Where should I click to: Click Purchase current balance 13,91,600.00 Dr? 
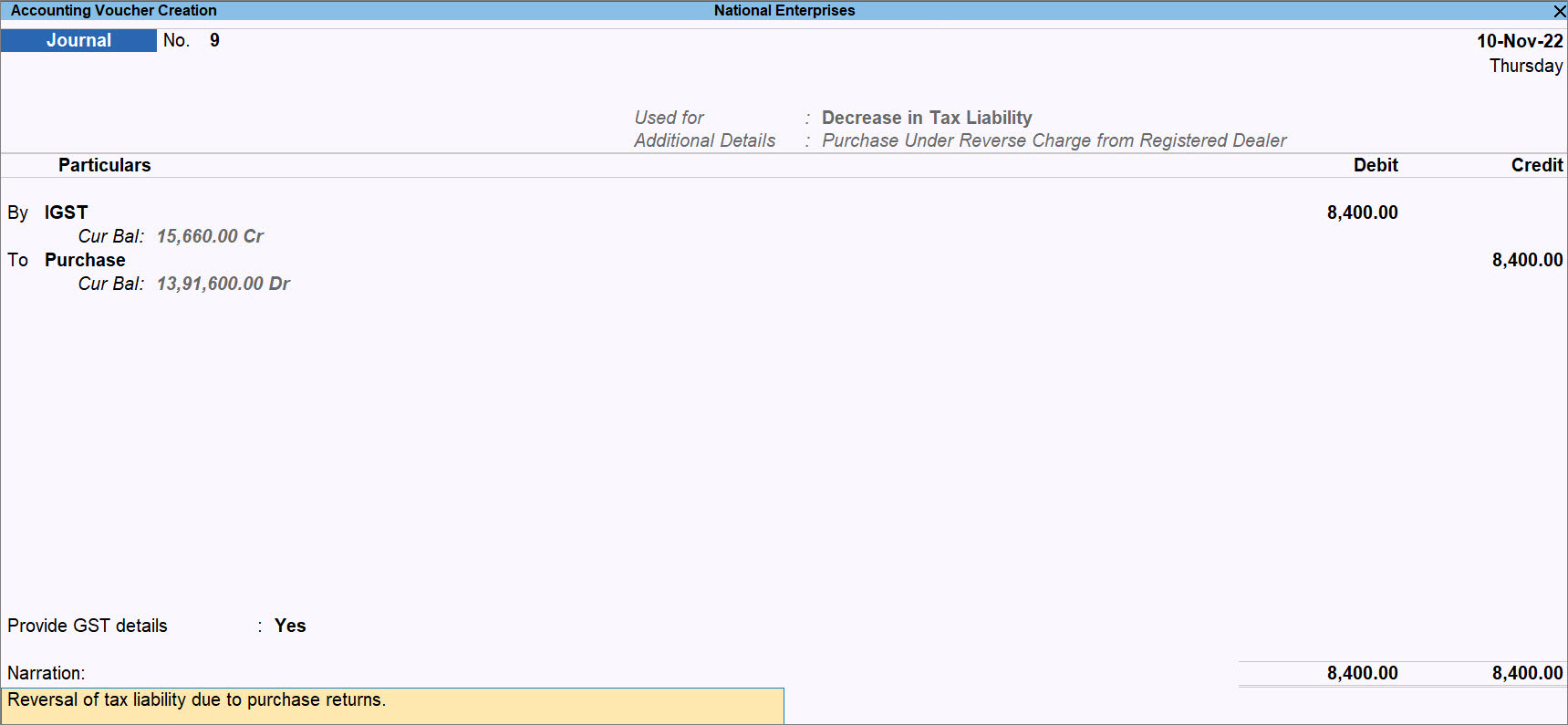(x=223, y=284)
